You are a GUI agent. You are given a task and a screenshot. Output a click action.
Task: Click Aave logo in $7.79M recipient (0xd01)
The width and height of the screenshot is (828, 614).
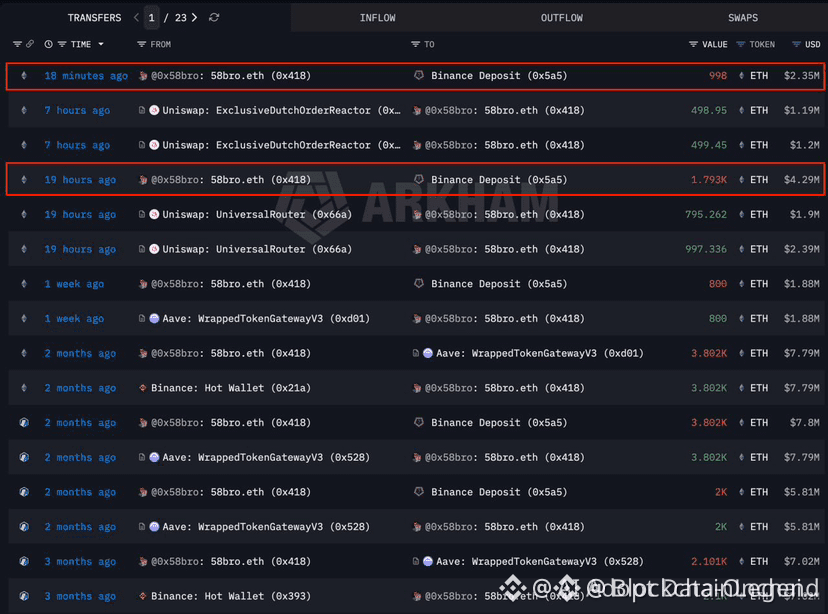[x=428, y=354]
